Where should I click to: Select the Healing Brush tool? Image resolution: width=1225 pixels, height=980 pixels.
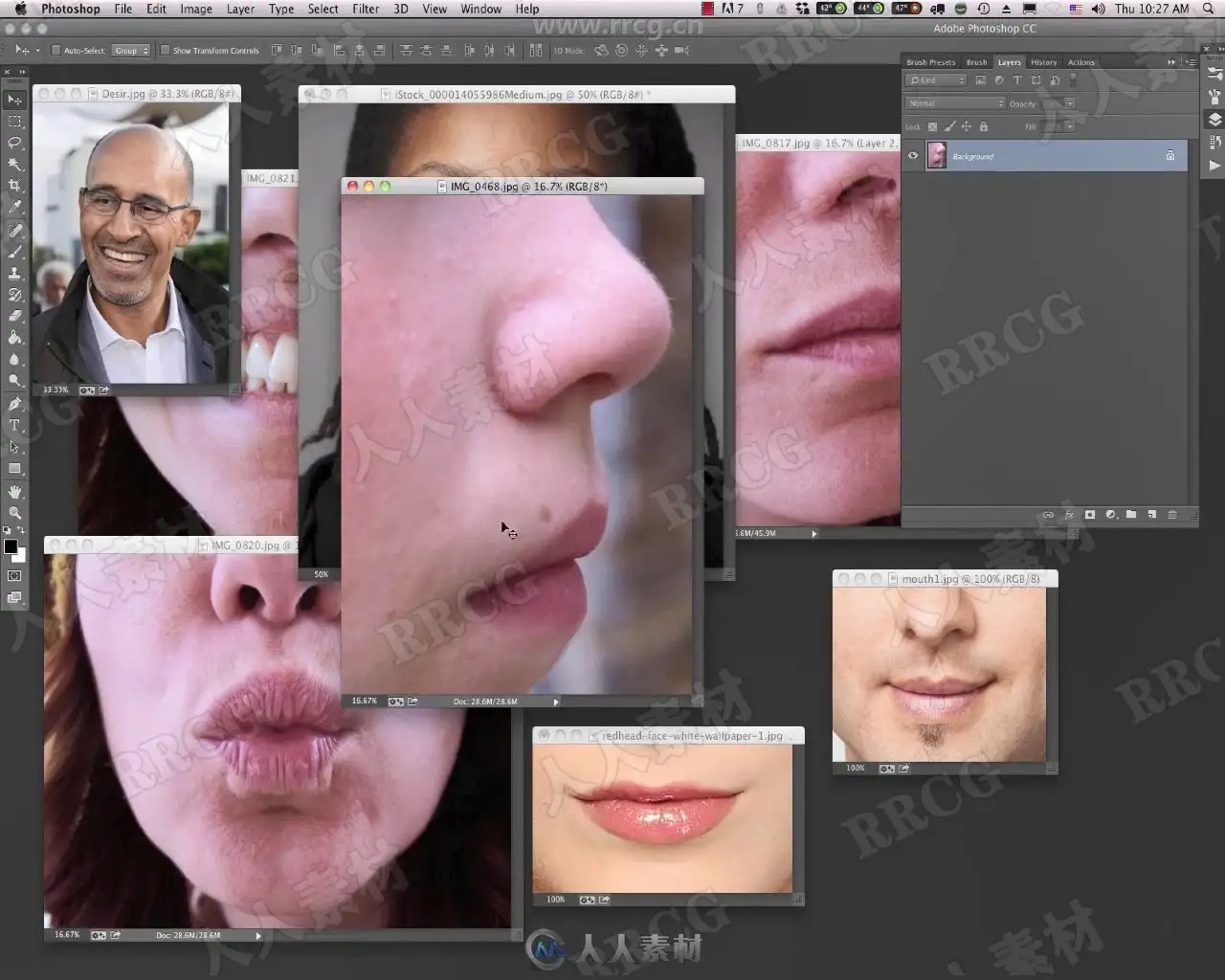coord(14,231)
